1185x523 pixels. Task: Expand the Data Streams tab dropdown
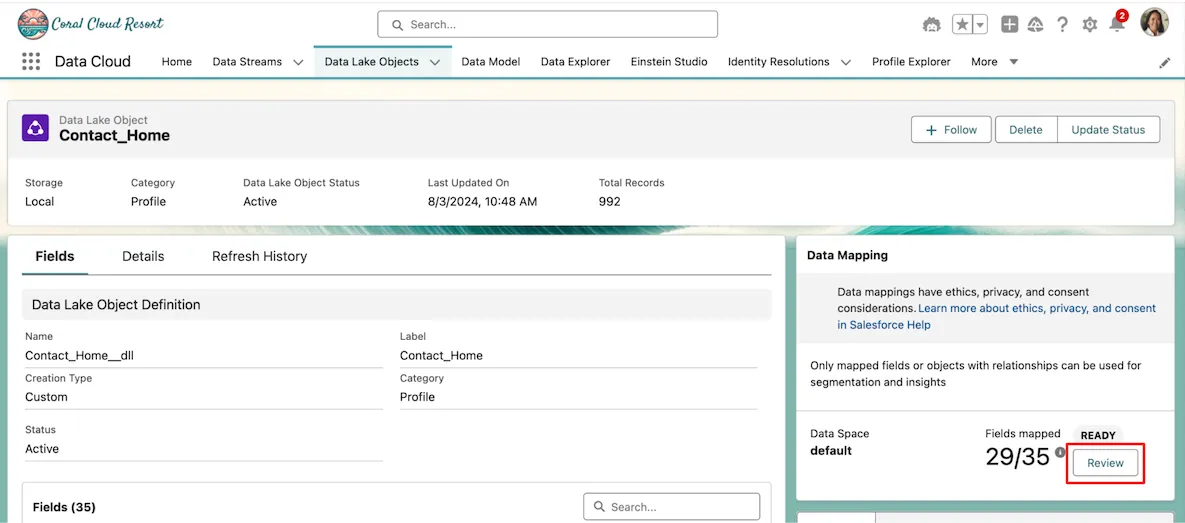point(298,62)
